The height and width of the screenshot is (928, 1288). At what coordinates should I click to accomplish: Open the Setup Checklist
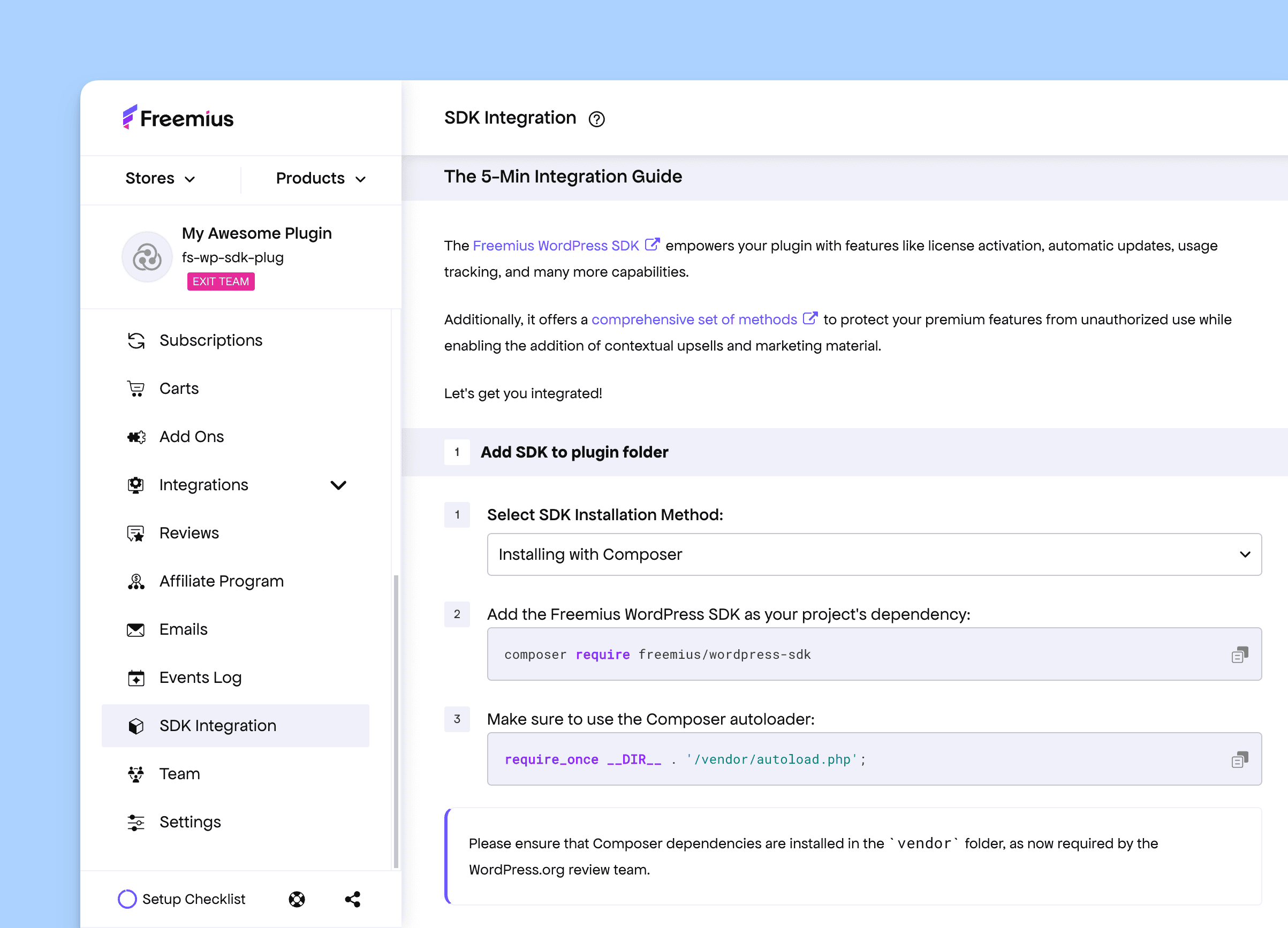(181, 899)
